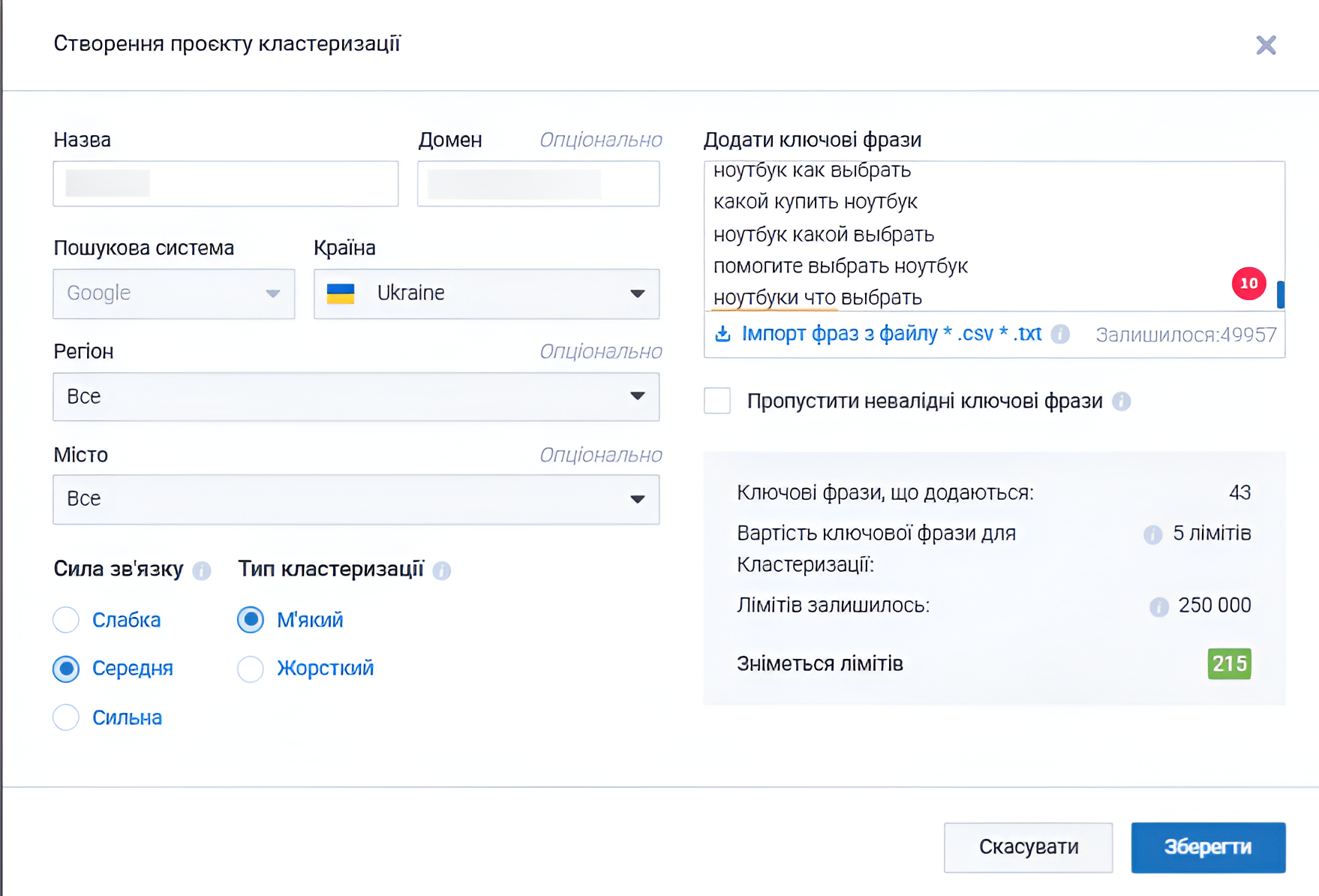Click the import download icon
The width and height of the screenshot is (1319, 896).
[x=723, y=334]
